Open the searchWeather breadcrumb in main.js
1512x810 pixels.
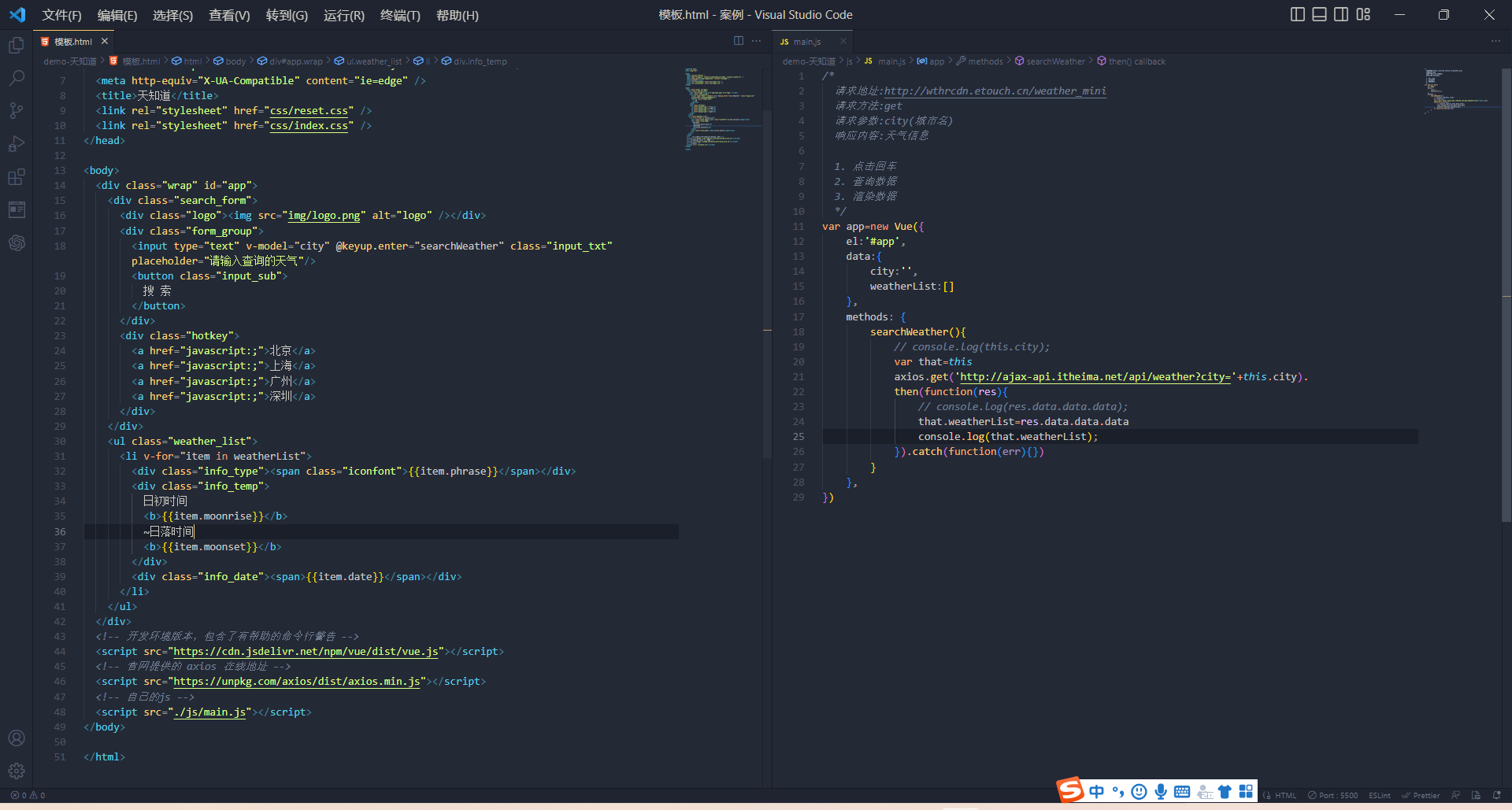[x=1056, y=61]
